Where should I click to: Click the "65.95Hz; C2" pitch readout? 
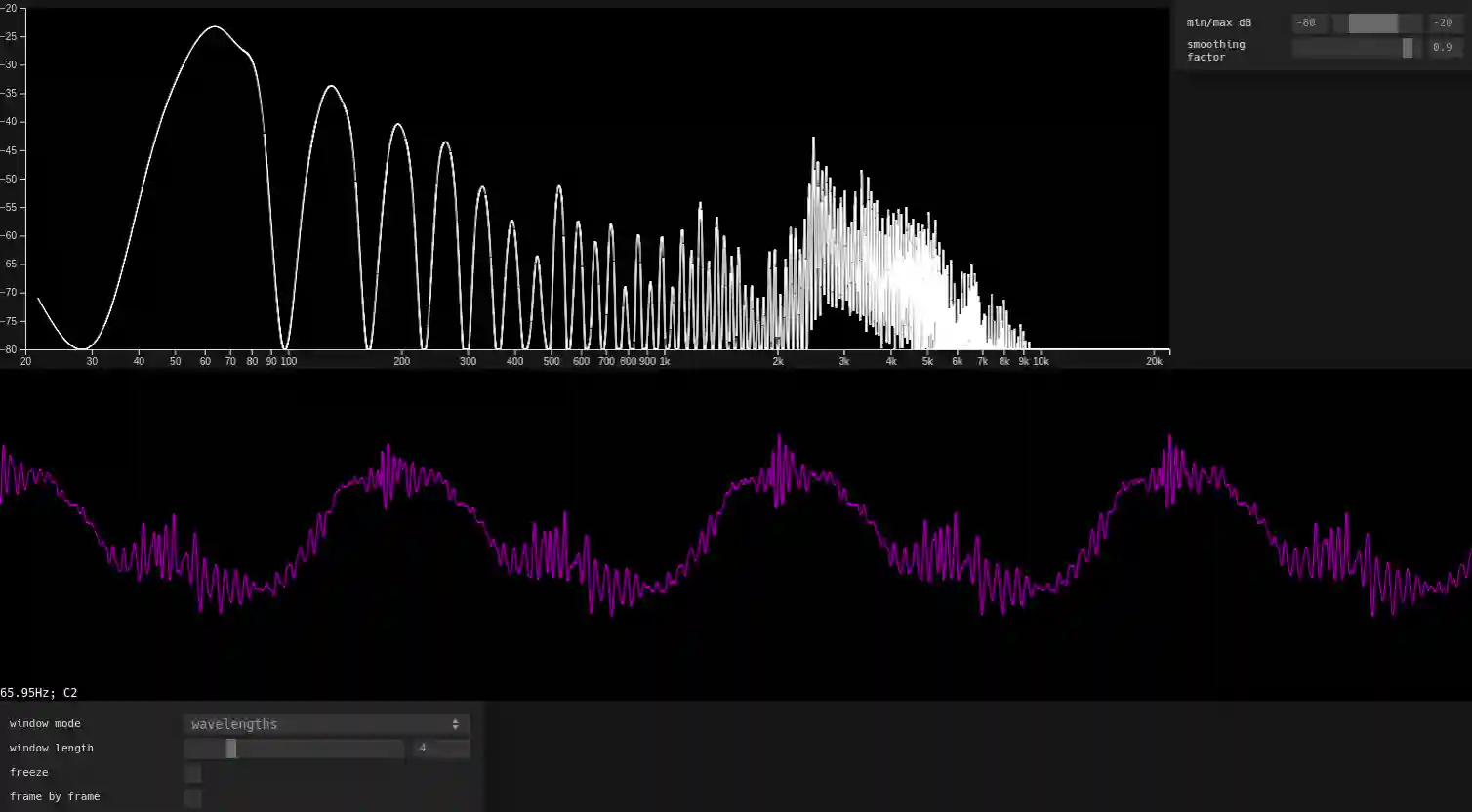coord(39,693)
